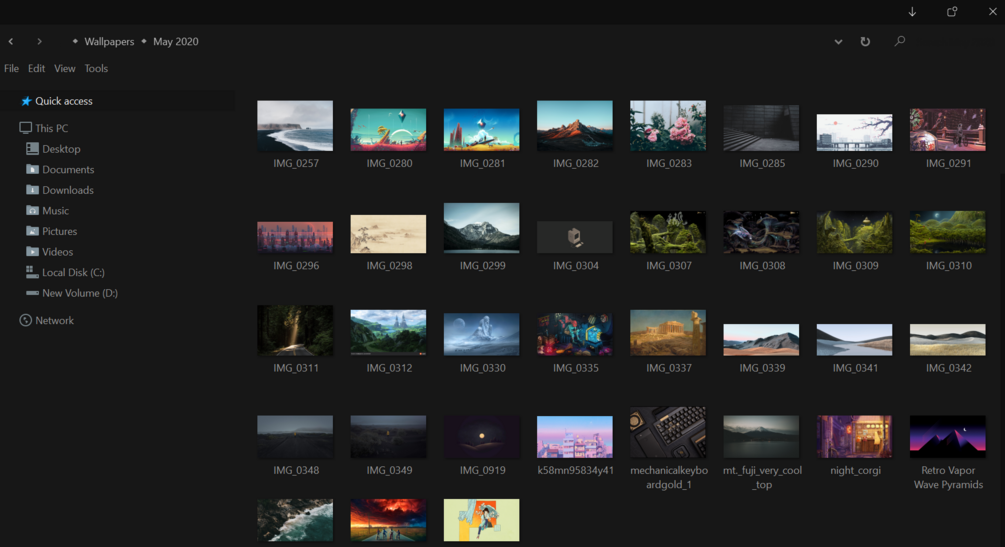The height and width of the screenshot is (547, 1005).
Task: Refresh the current folder view
Action: 865,41
